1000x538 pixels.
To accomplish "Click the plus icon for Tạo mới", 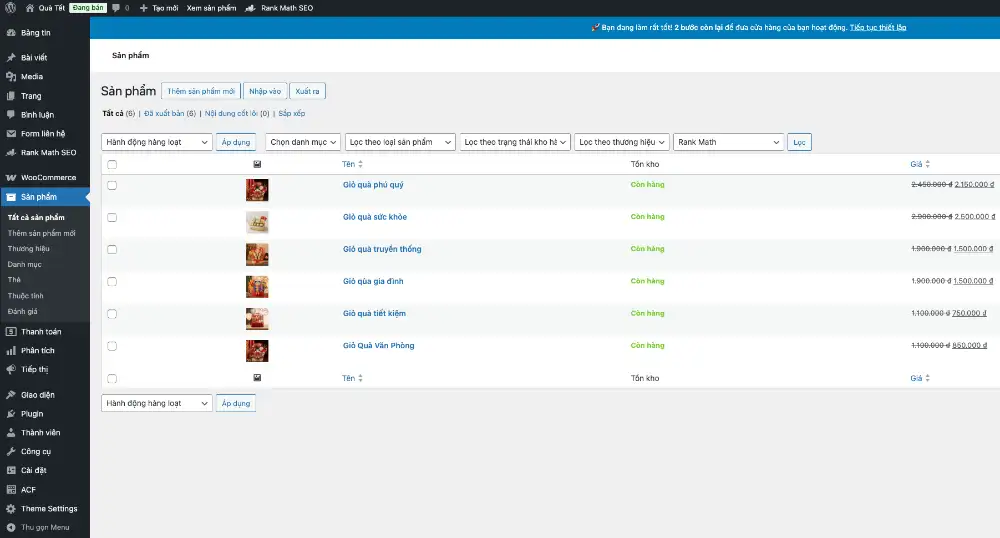I will click(x=143, y=8).
